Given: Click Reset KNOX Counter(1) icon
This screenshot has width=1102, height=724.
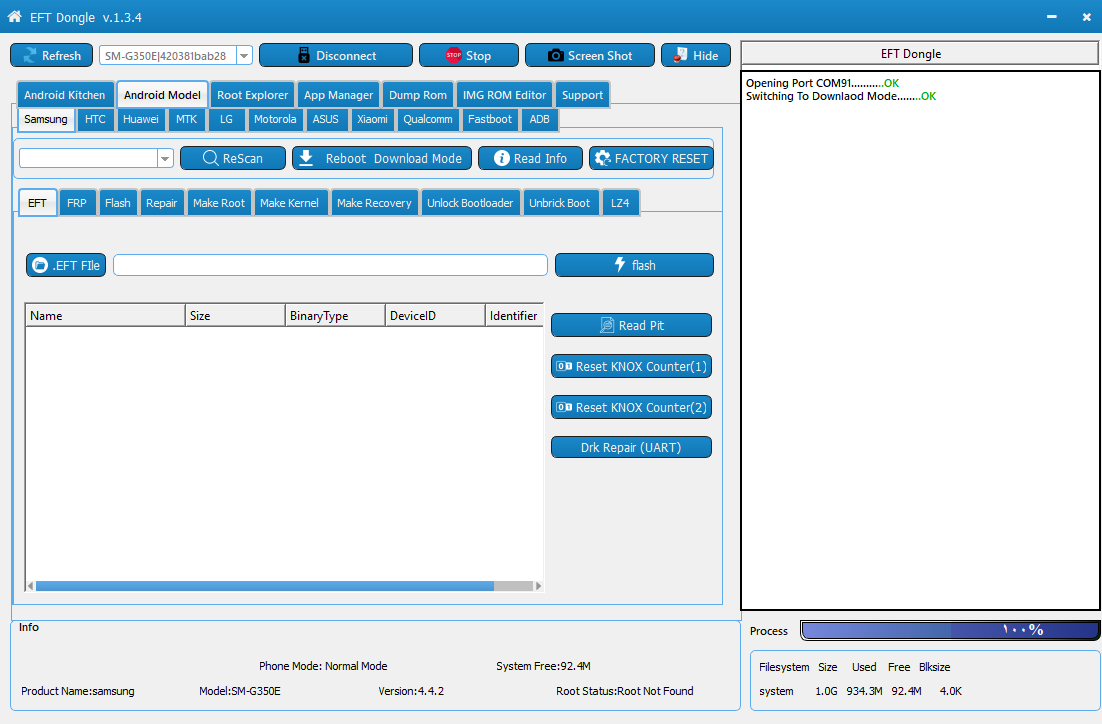Looking at the screenshot, I should [564, 366].
